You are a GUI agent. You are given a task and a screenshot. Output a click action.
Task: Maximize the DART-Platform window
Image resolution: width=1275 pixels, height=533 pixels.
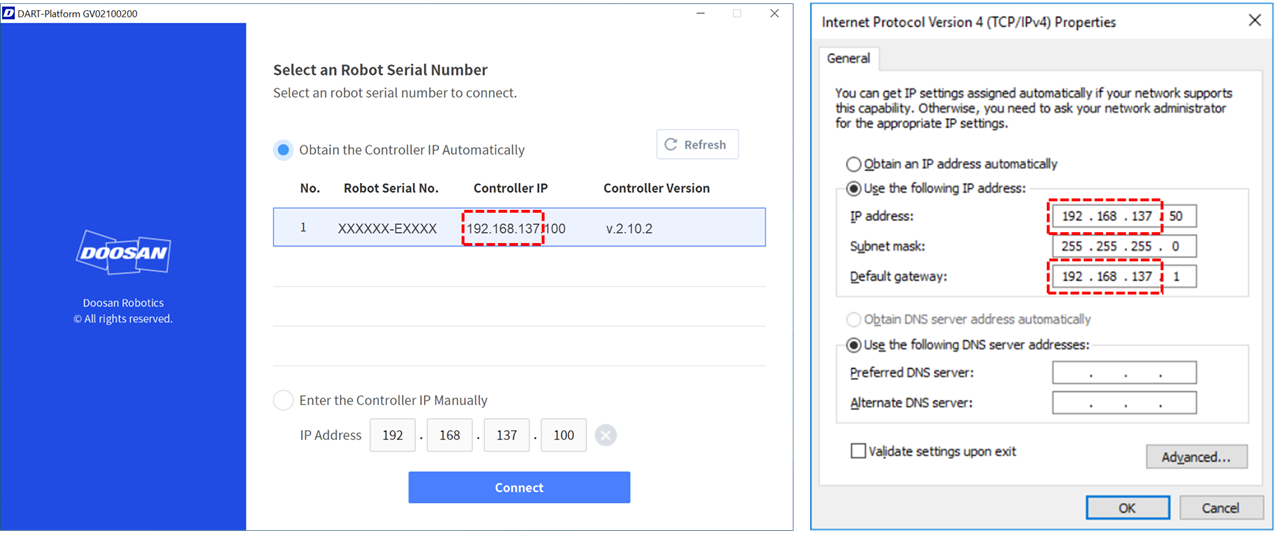[737, 13]
